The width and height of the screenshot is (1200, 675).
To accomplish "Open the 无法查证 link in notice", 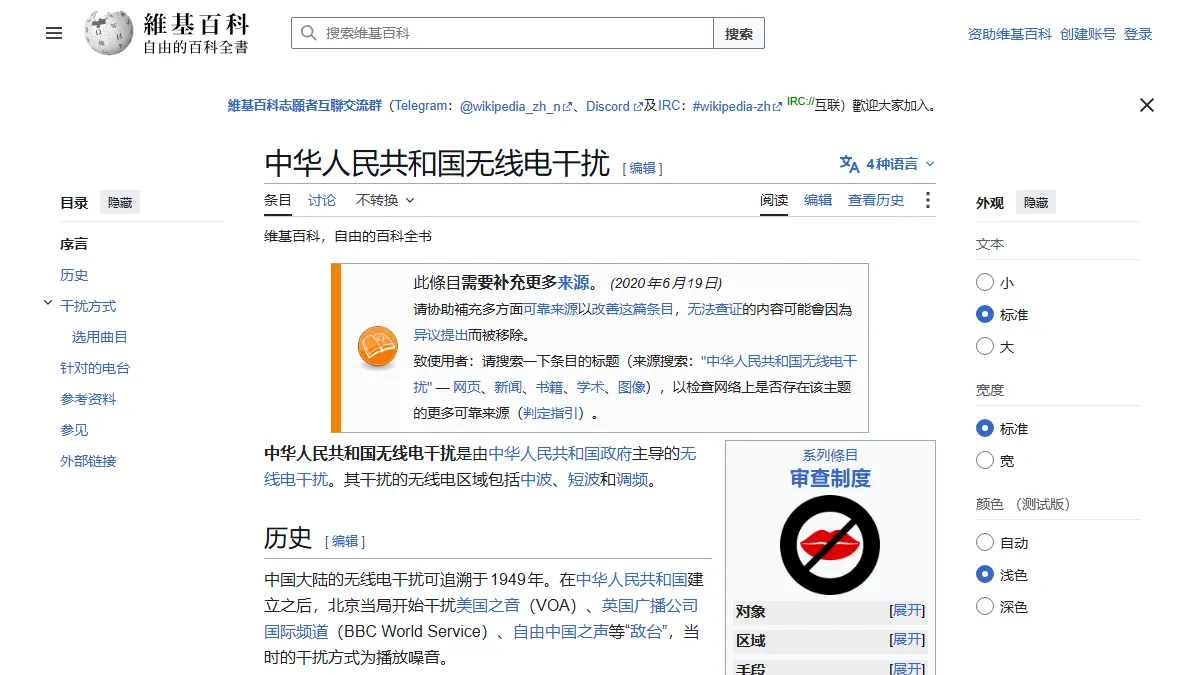I will coord(715,309).
